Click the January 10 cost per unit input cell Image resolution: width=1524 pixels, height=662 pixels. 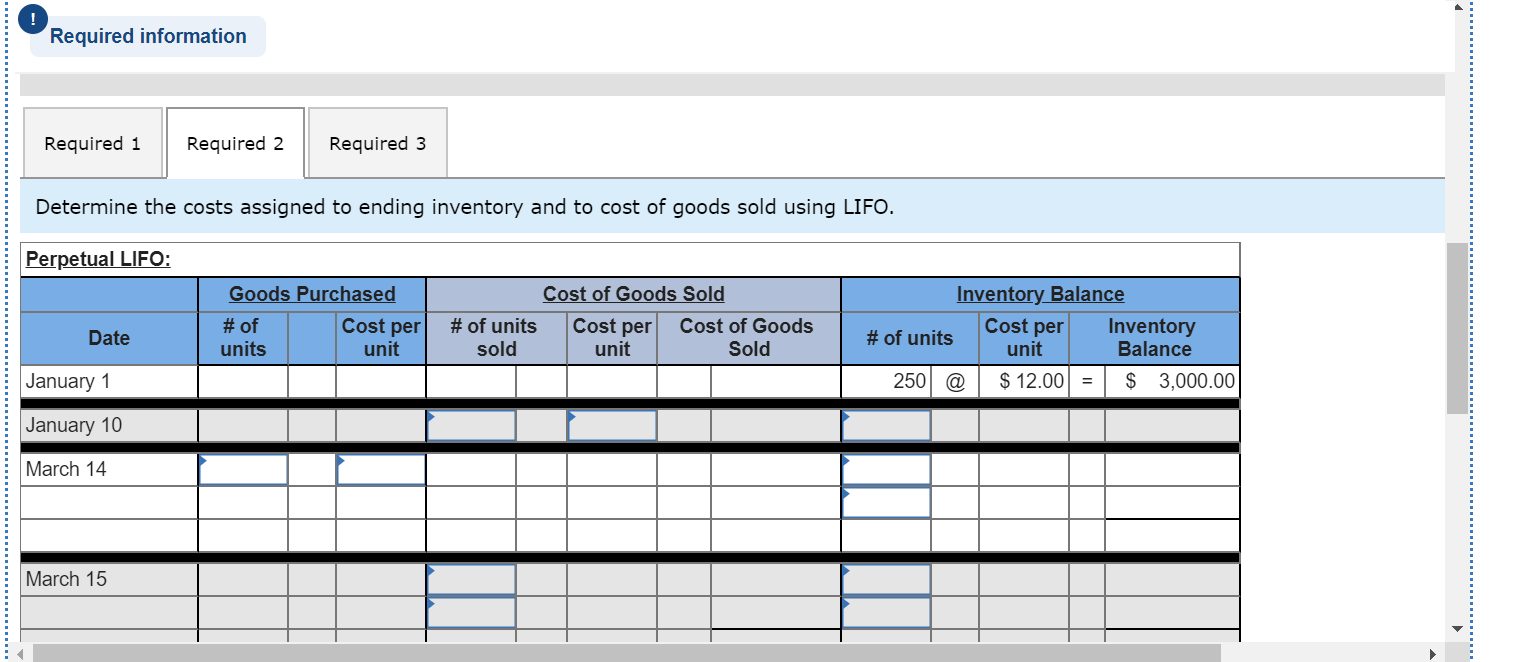611,425
